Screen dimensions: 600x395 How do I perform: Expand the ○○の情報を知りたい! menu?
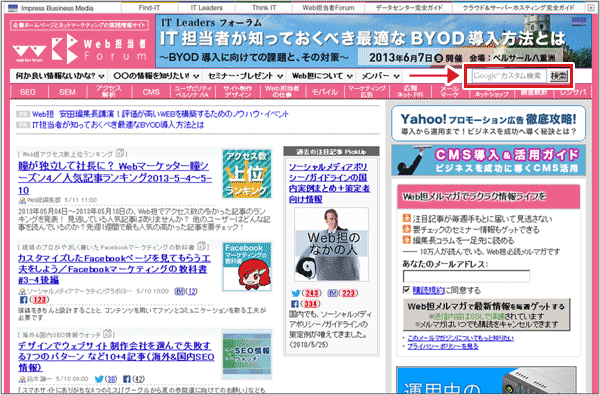coord(156,76)
